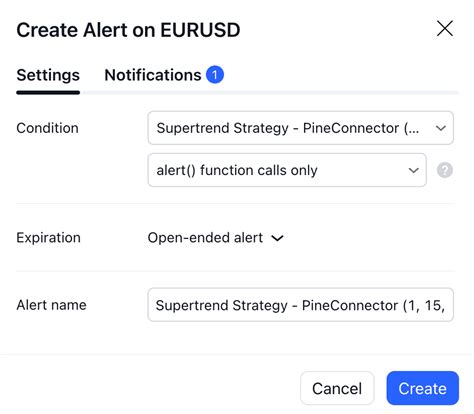Change the Open-ended alert expiration setting
474x414 pixels.
pyautogui.click(x=215, y=238)
